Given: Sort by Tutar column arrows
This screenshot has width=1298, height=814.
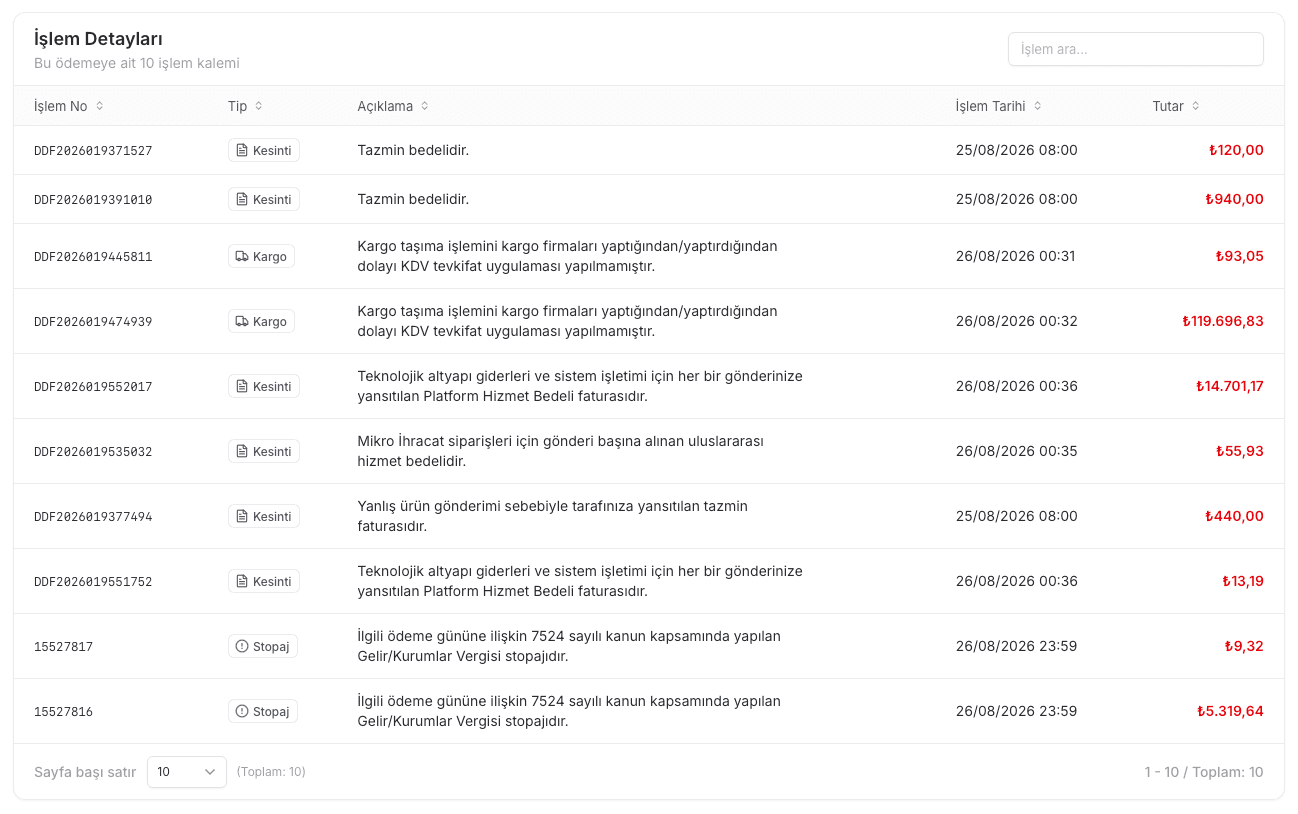Looking at the screenshot, I should [1195, 106].
